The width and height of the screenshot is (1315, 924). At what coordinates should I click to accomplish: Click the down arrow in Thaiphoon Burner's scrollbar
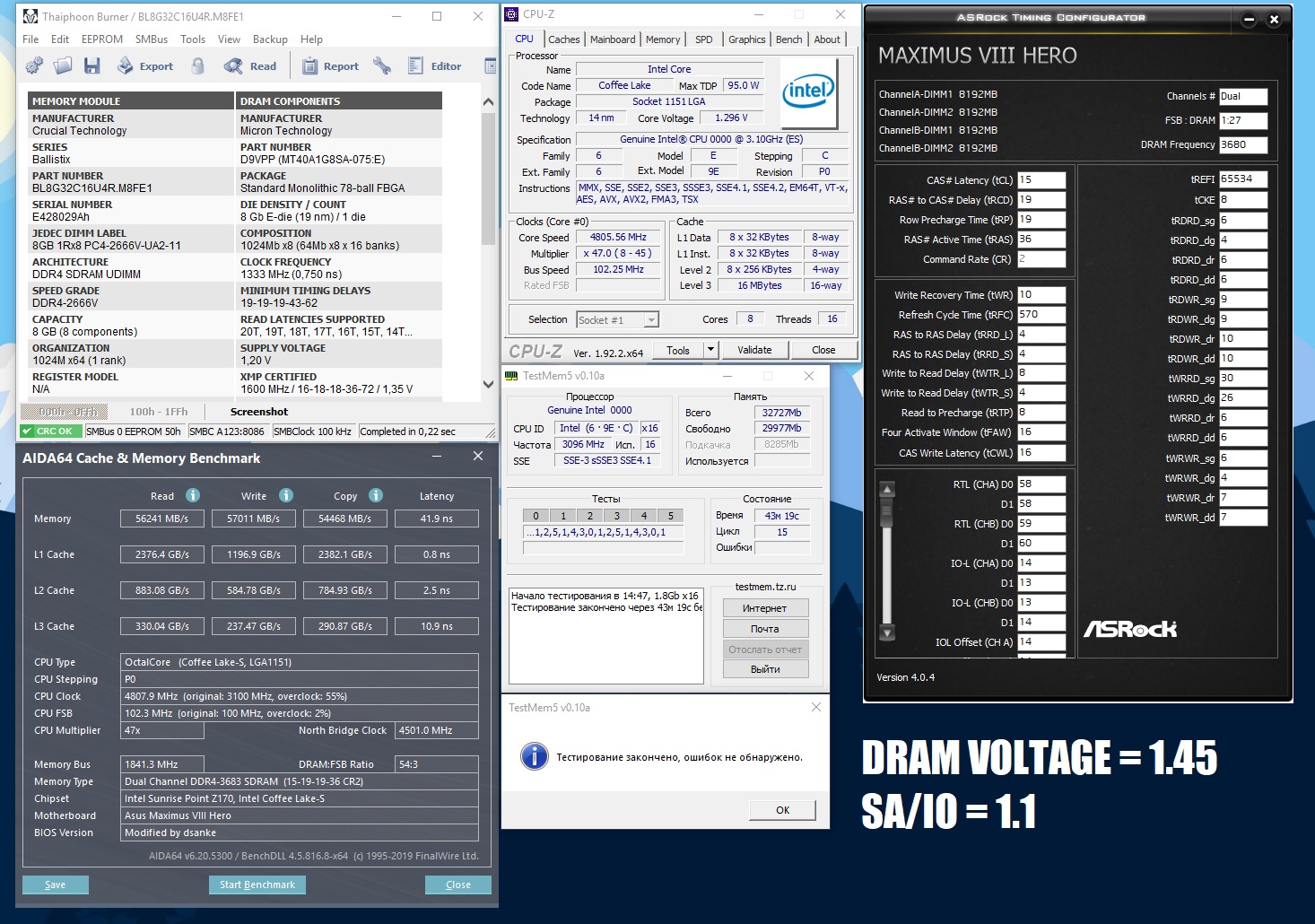pyautogui.click(x=488, y=384)
